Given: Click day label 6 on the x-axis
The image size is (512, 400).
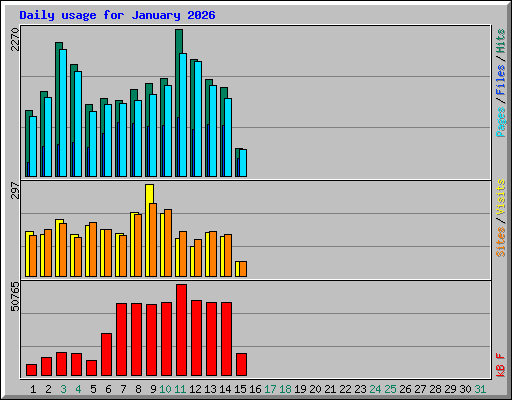Looking at the screenshot, I should pos(108,389).
